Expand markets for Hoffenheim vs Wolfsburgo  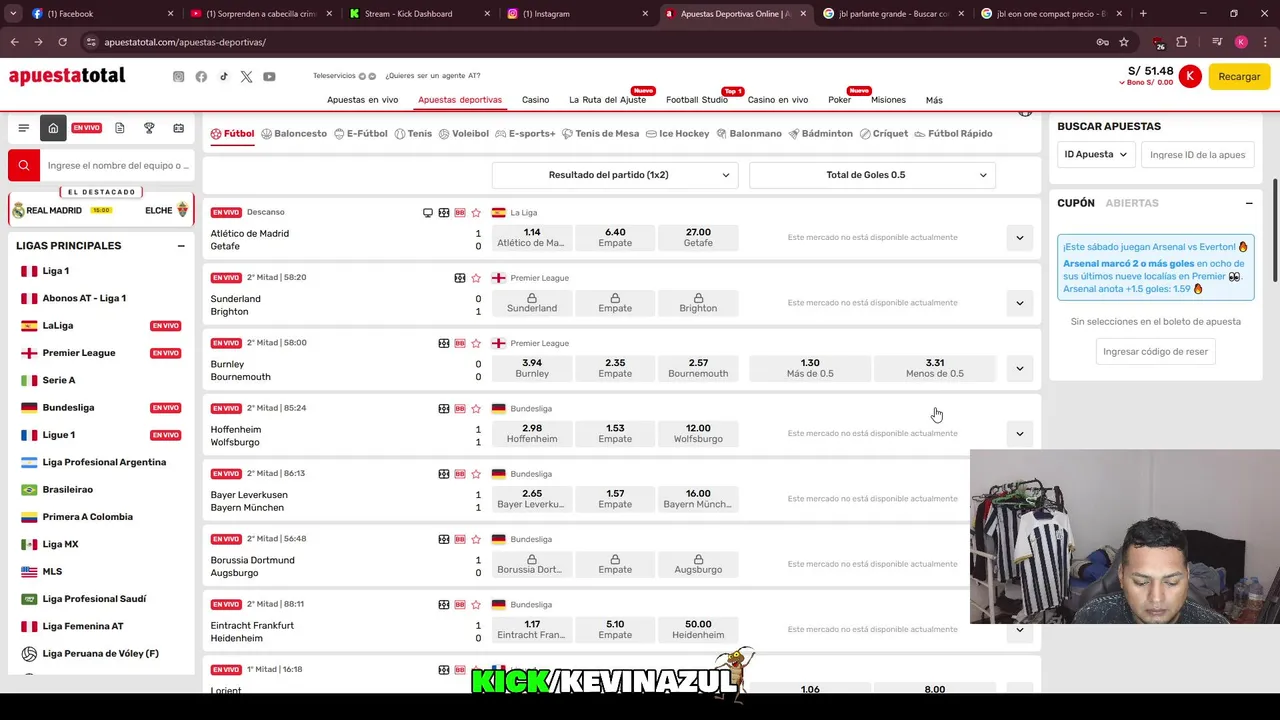tap(1019, 433)
